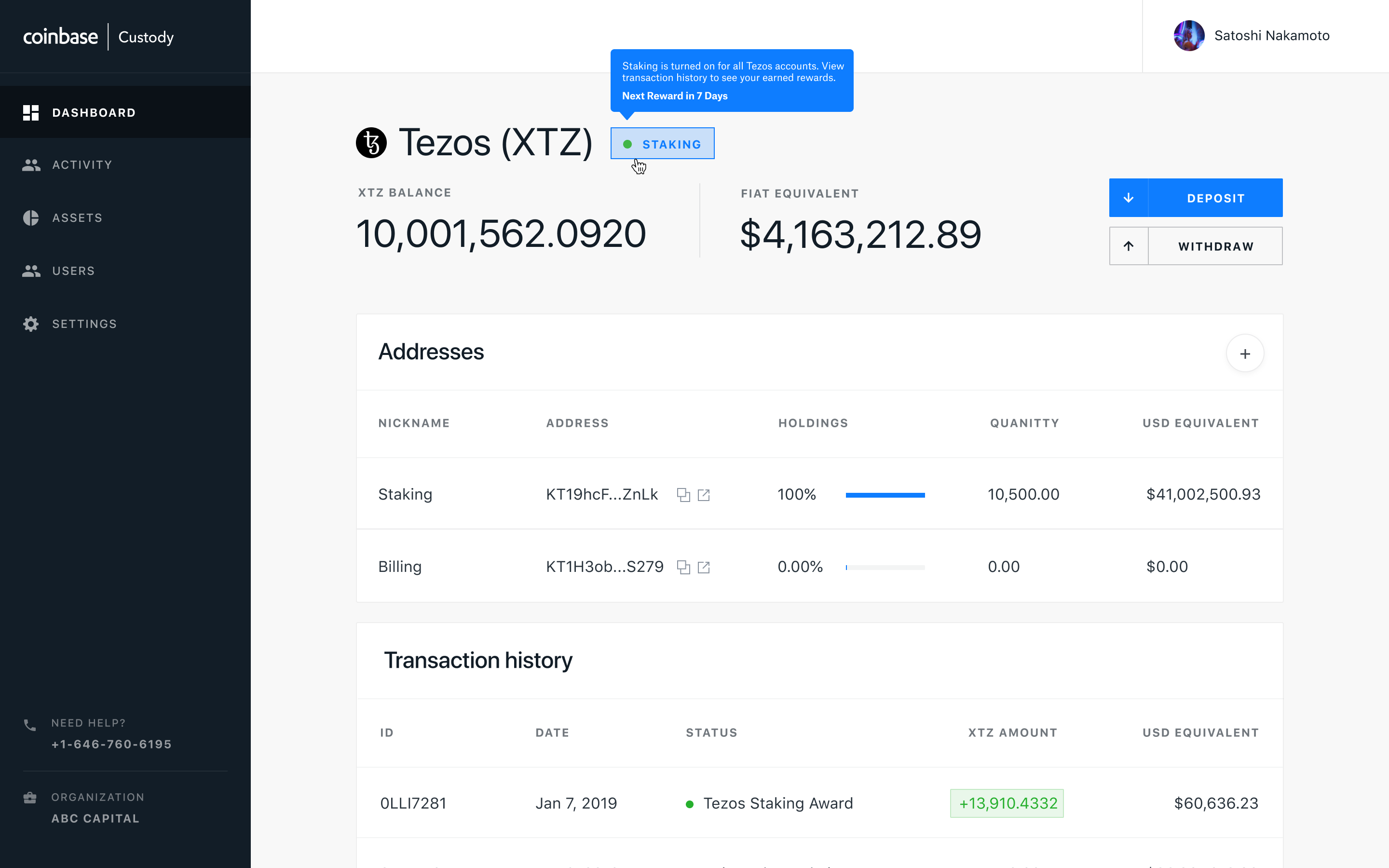Click the Activity sidebar icon
The height and width of the screenshot is (868, 1389).
coord(30,163)
